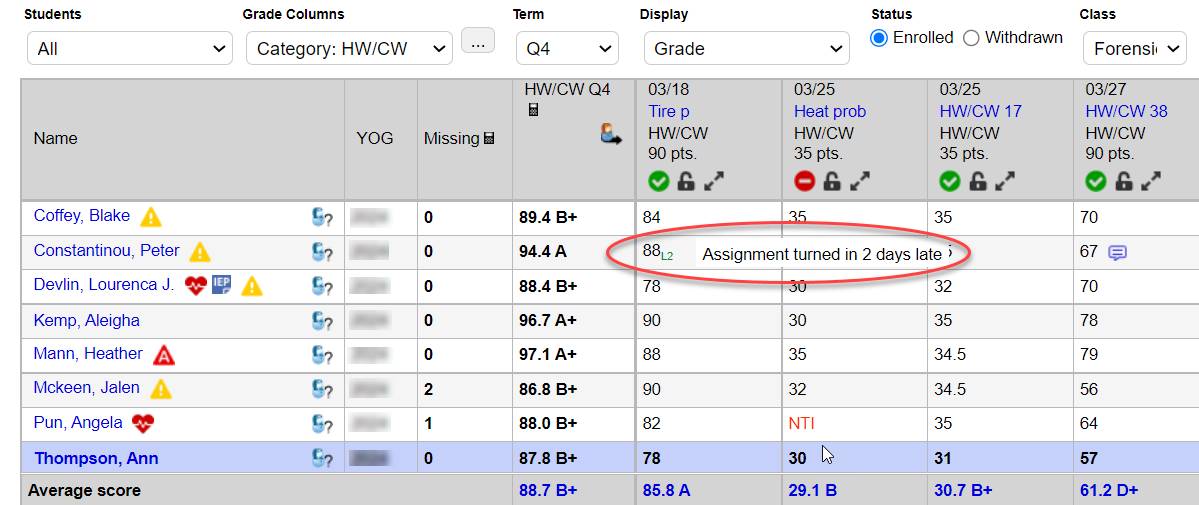
Task: Click the red no-entry icon under Heat prob
Action: point(804,181)
